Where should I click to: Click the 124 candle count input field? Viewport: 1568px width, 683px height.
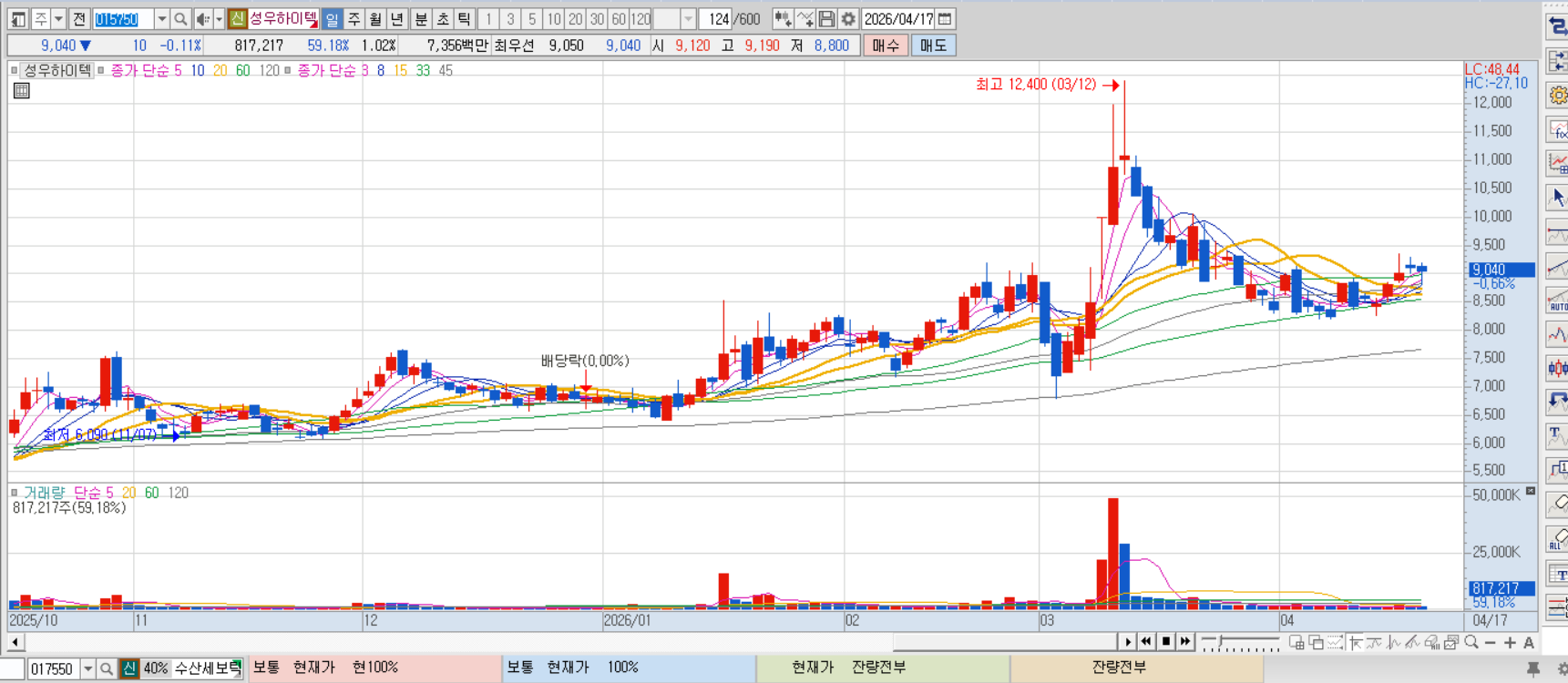(716, 19)
